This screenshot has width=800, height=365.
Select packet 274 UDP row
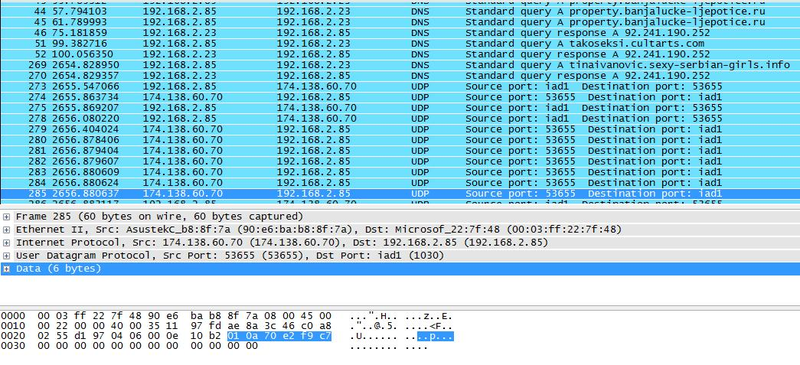pyautogui.click(x=400, y=97)
